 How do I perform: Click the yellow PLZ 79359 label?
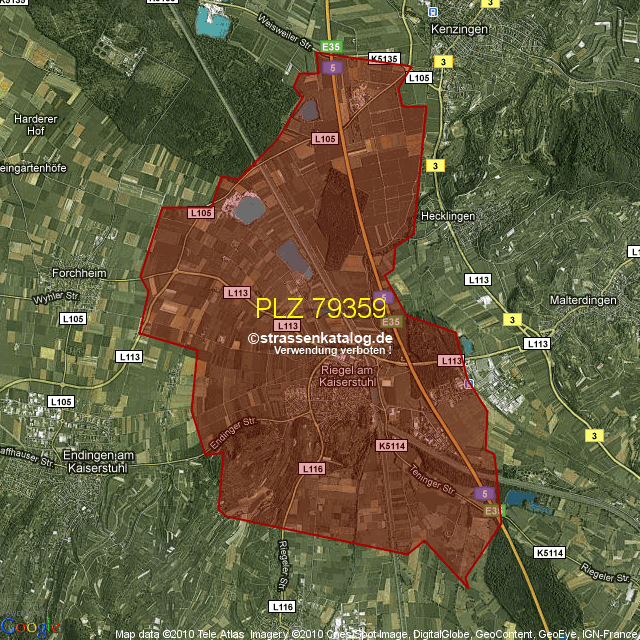320,308
